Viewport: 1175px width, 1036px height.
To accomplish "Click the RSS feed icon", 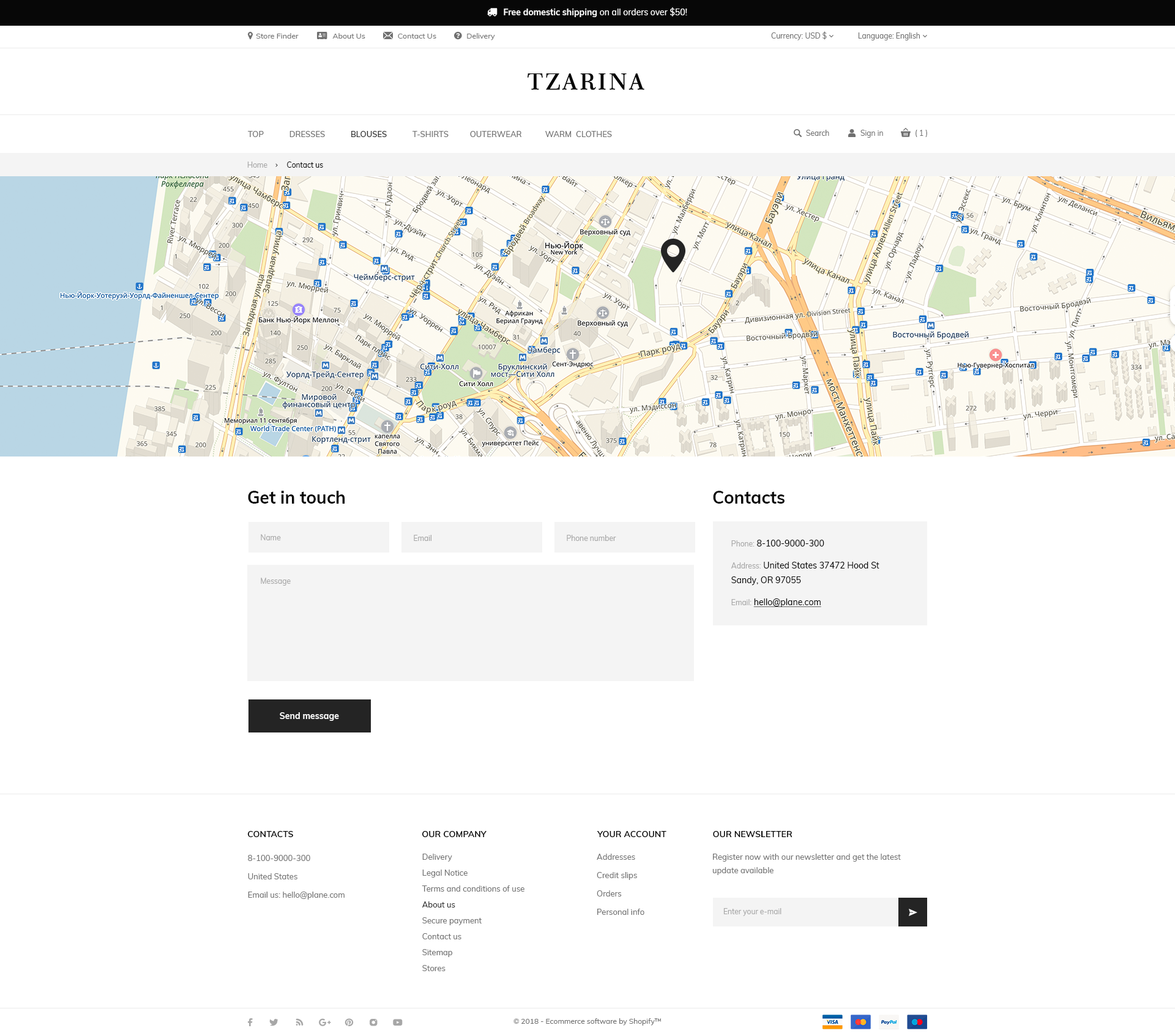I will [x=299, y=1022].
